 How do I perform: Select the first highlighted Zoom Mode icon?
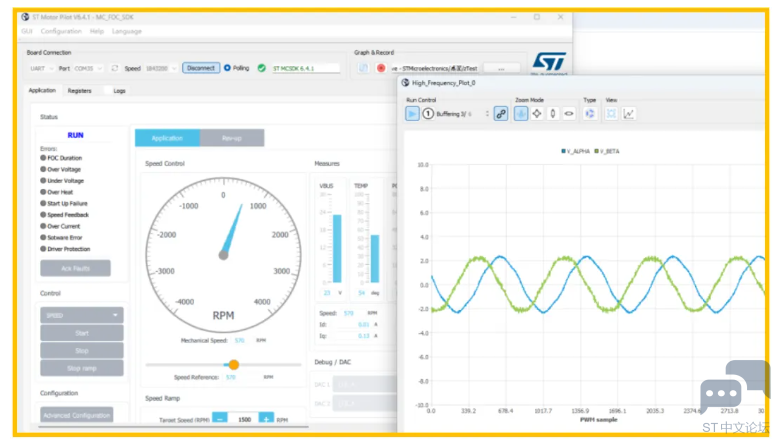pyautogui.click(x=521, y=114)
